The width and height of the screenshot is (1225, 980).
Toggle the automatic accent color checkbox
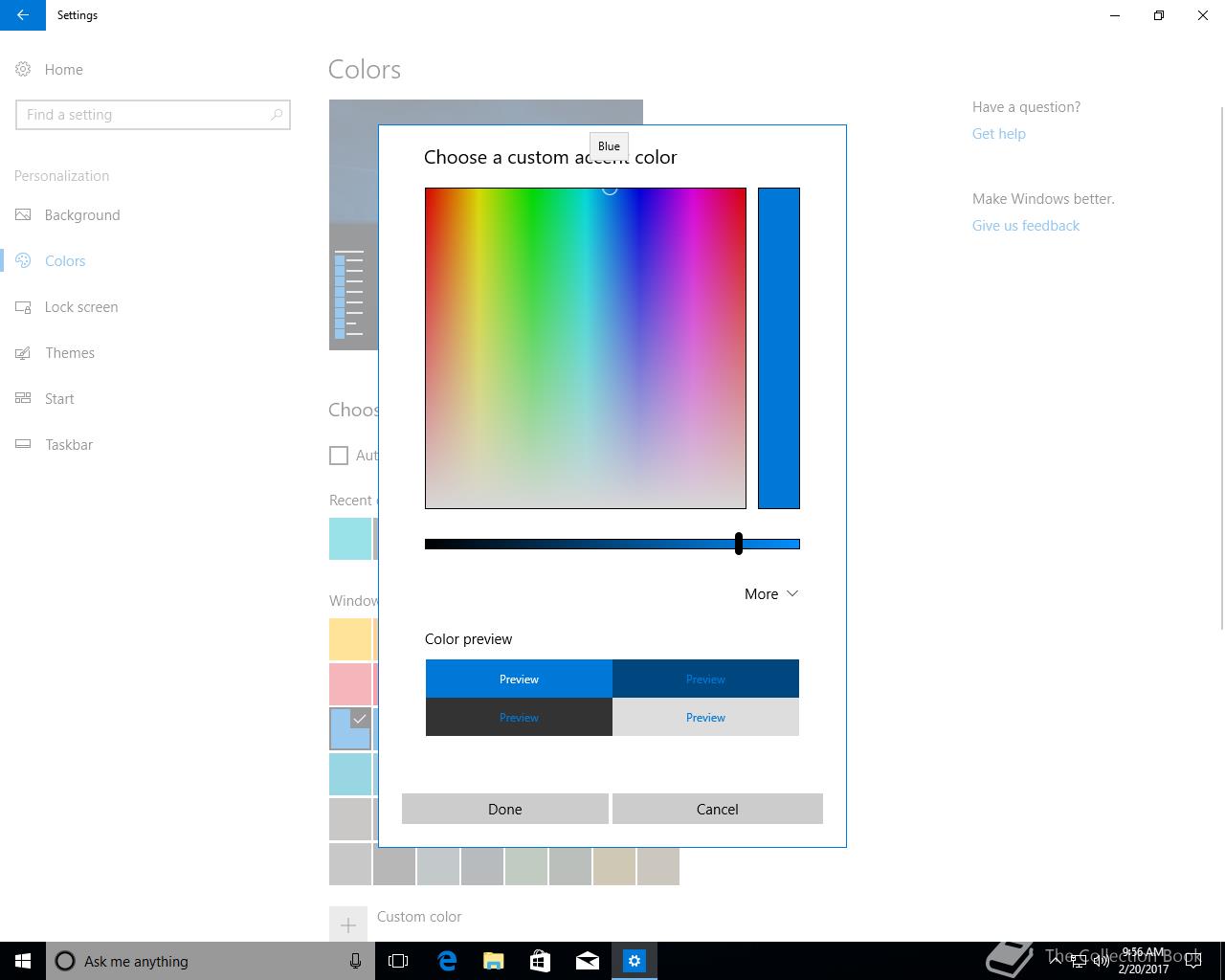pos(339,456)
